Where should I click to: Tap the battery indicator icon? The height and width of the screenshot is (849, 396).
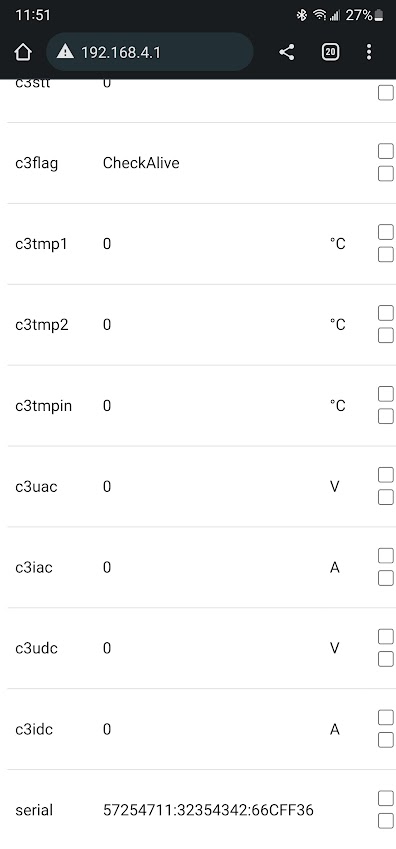pos(379,15)
